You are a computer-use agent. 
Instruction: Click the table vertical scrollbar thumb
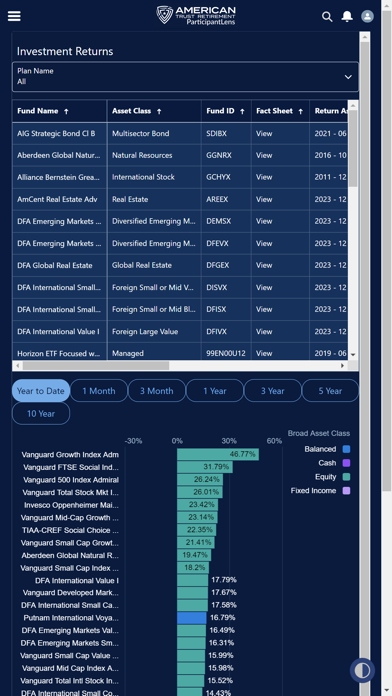tap(353, 148)
